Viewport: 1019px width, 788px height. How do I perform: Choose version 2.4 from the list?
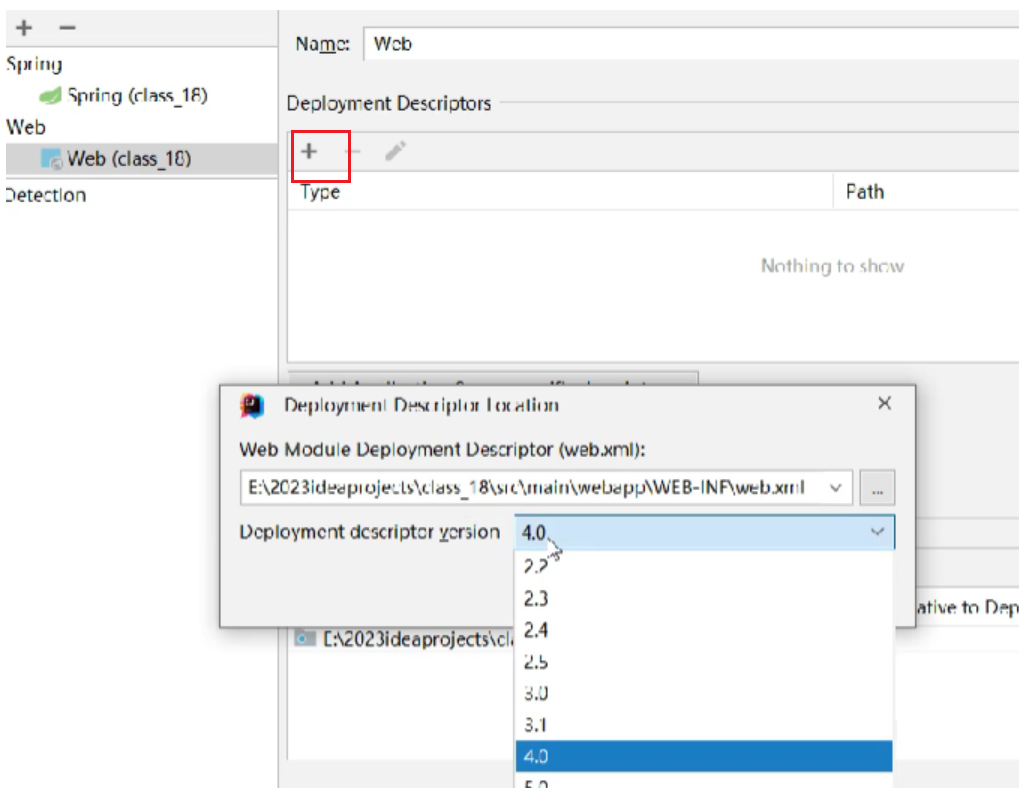(704, 630)
